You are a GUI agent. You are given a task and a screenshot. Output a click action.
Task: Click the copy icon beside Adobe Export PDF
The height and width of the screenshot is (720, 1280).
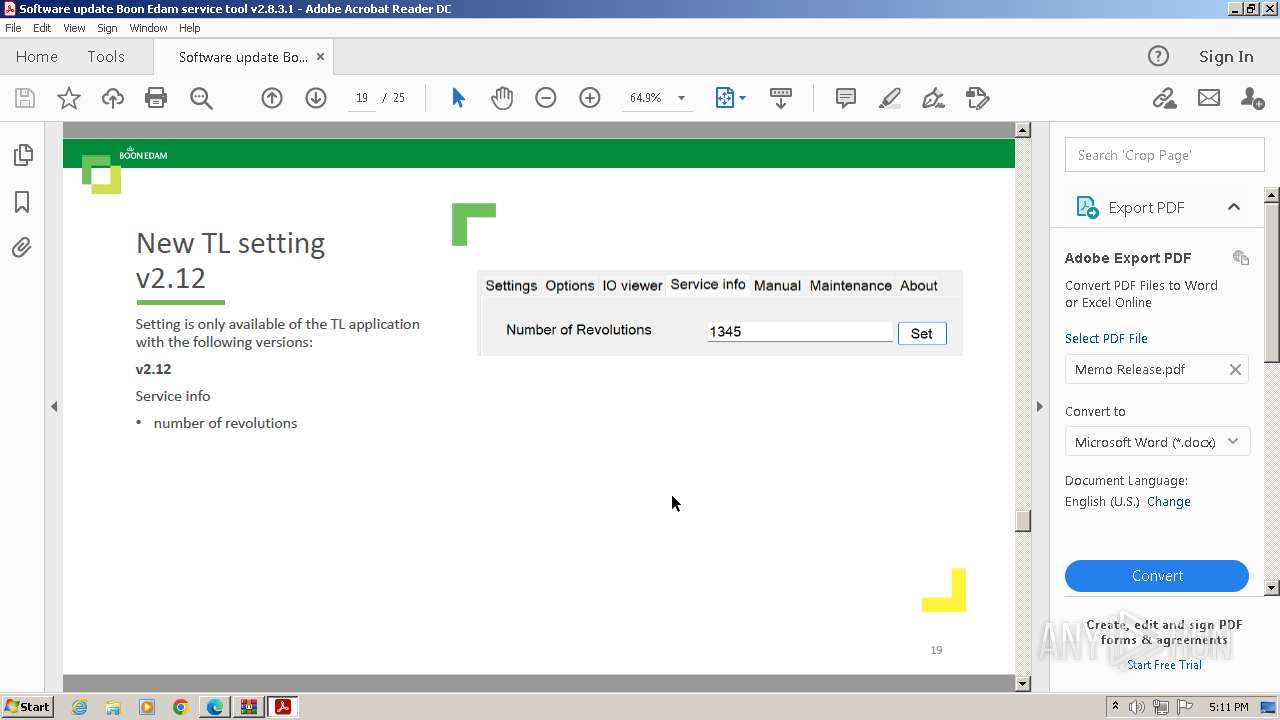click(1241, 258)
